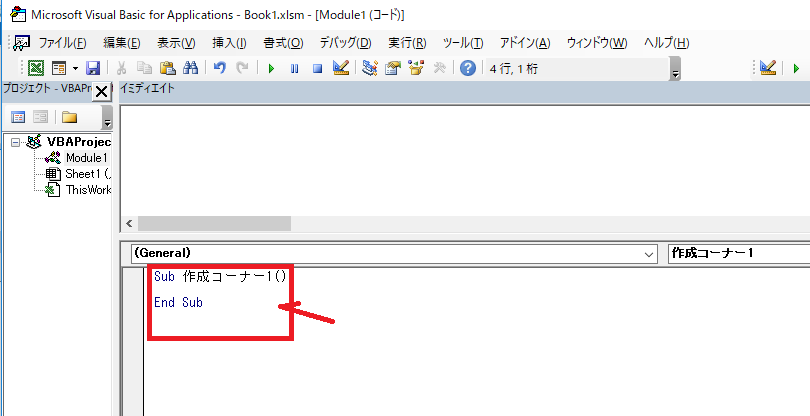Viewport: 810px width, 416px height.
Task: Open the 実行(R) menu
Action: 407,43
